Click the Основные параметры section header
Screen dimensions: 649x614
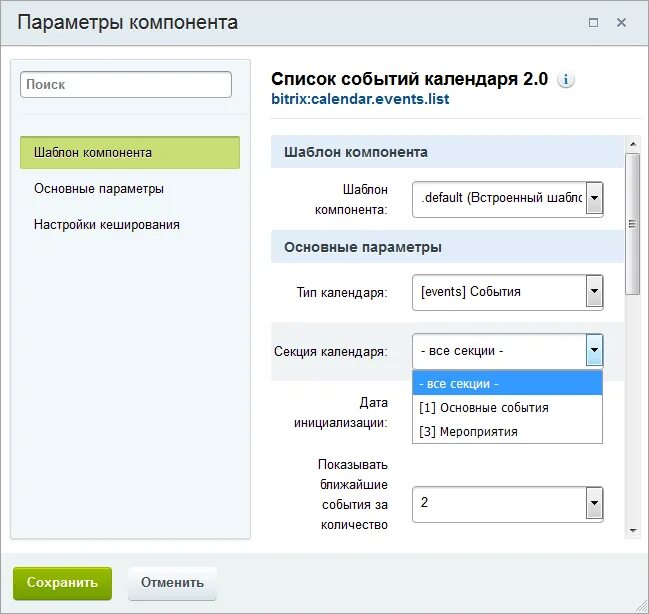tap(447, 247)
